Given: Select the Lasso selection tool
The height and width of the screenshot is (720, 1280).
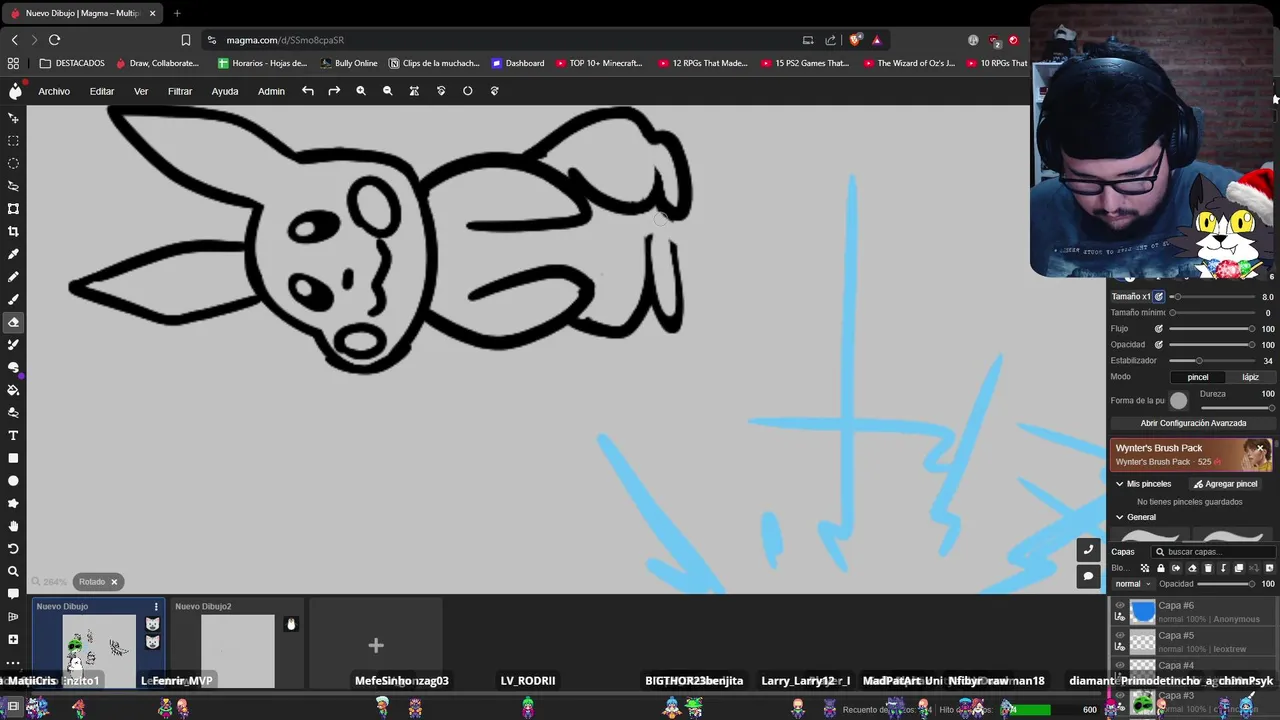Looking at the screenshot, I should tap(13, 186).
